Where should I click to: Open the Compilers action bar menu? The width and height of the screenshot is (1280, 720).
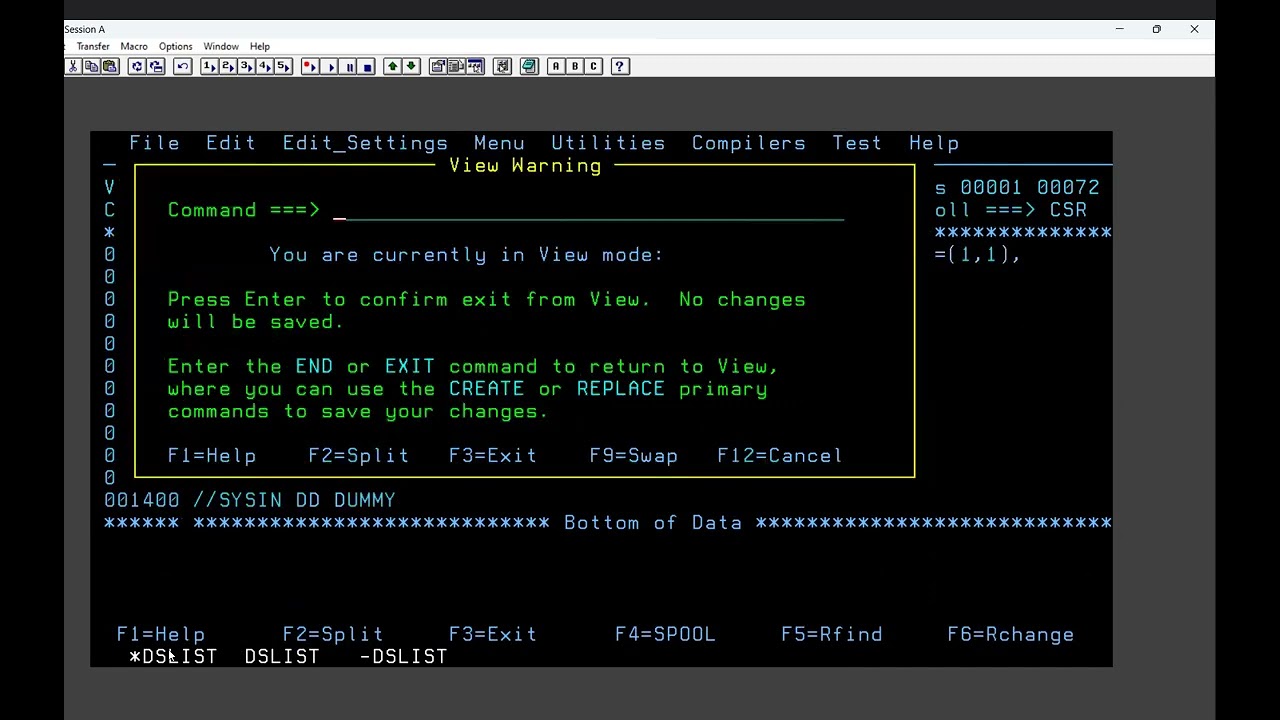tap(749, 143)
